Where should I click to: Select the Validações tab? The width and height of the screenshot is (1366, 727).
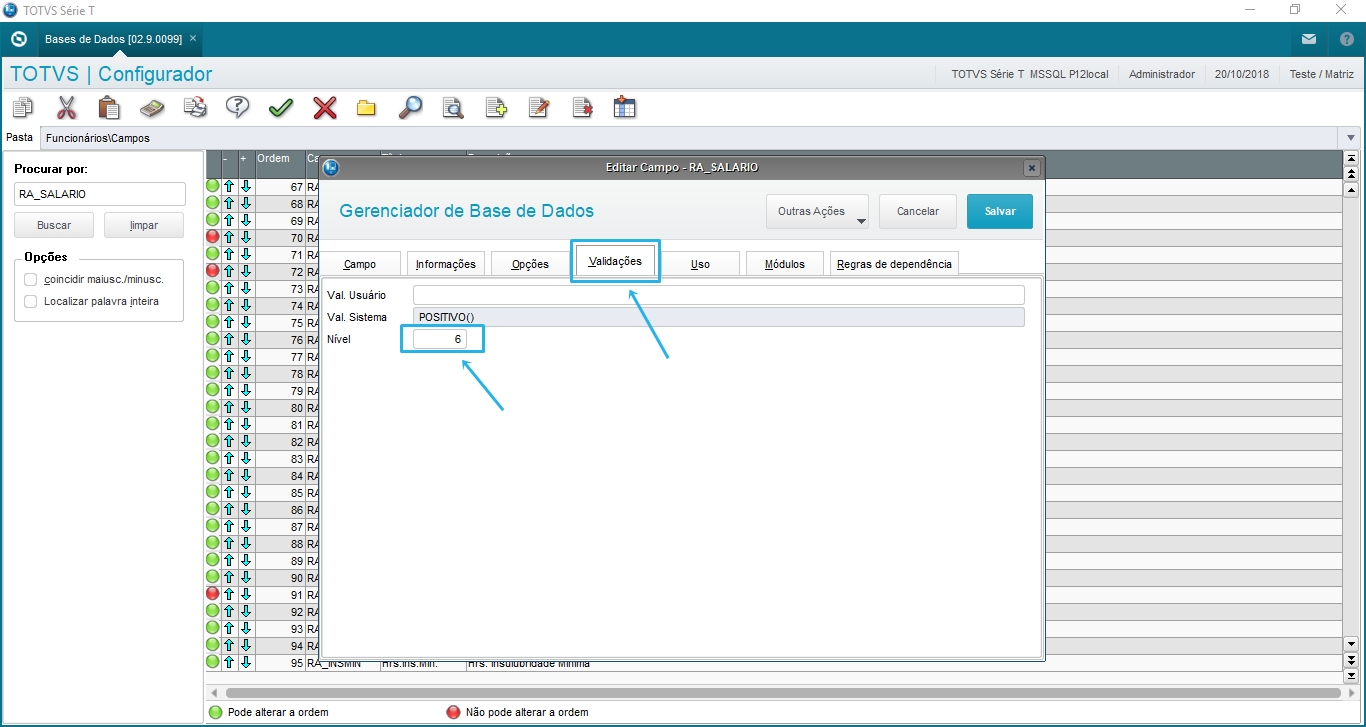click(x=615, y=261)
